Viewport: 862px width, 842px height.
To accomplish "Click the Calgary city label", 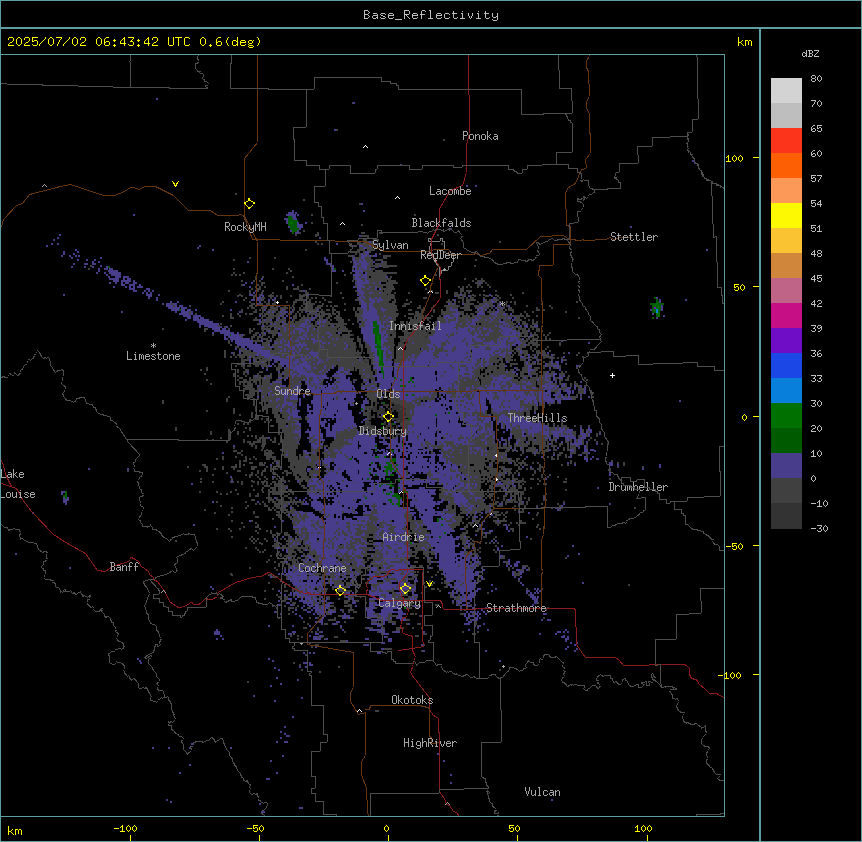I will tap(399, 603).
